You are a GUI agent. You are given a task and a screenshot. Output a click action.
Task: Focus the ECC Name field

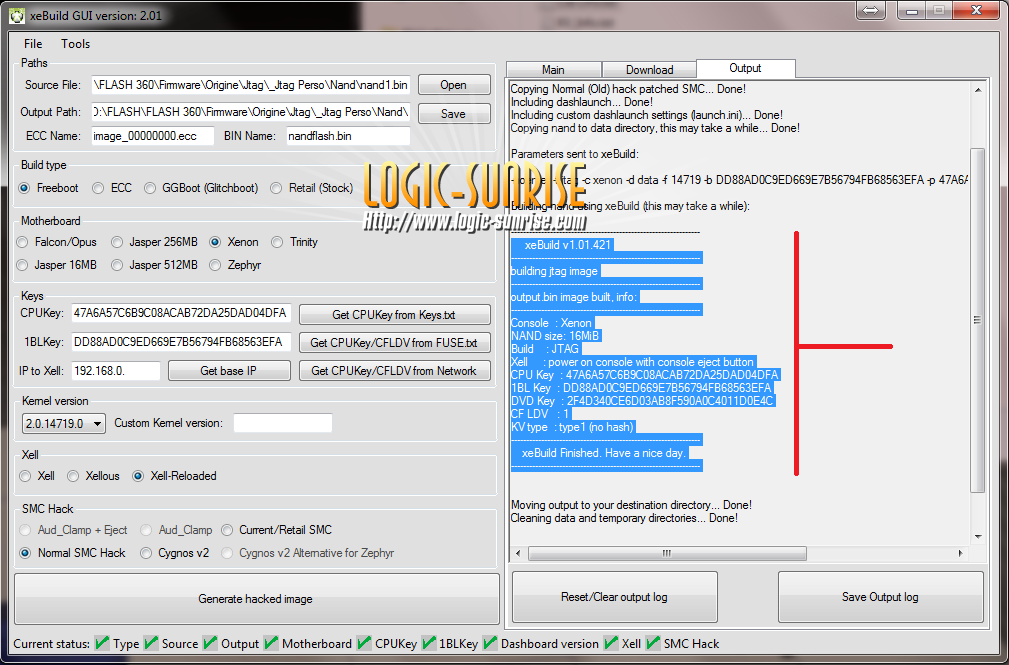click(153, 136)
